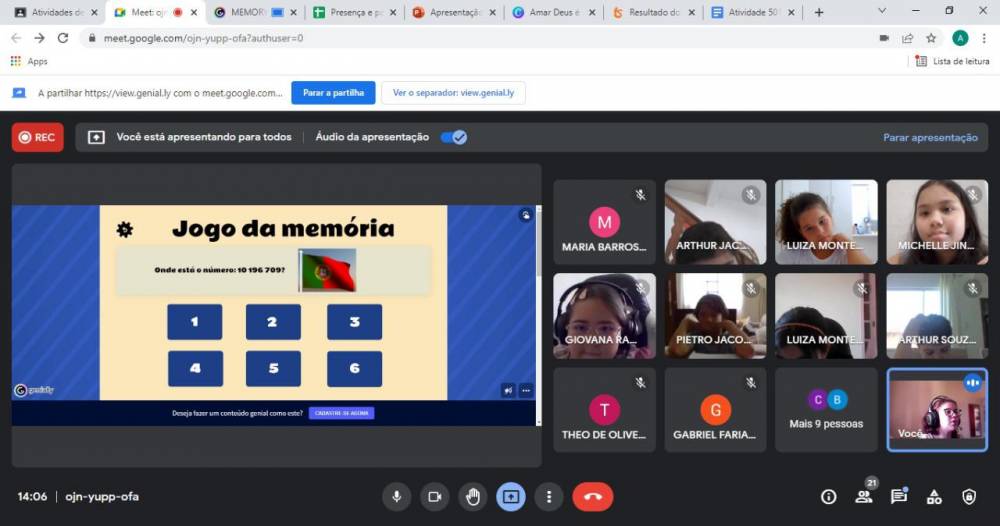The width and height of the screenshot is (1000, 526).
Task: Open host controls shield icon
Action: 969,496
